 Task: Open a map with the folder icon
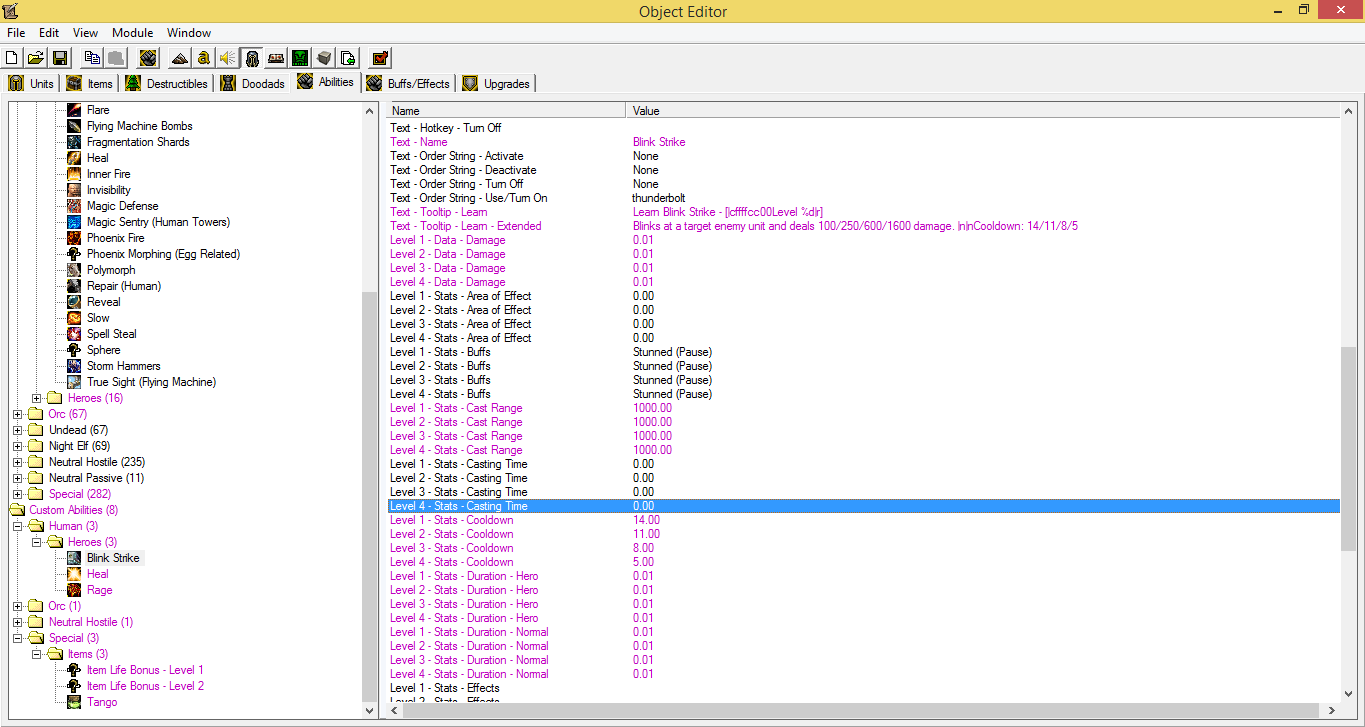point(36,58)
